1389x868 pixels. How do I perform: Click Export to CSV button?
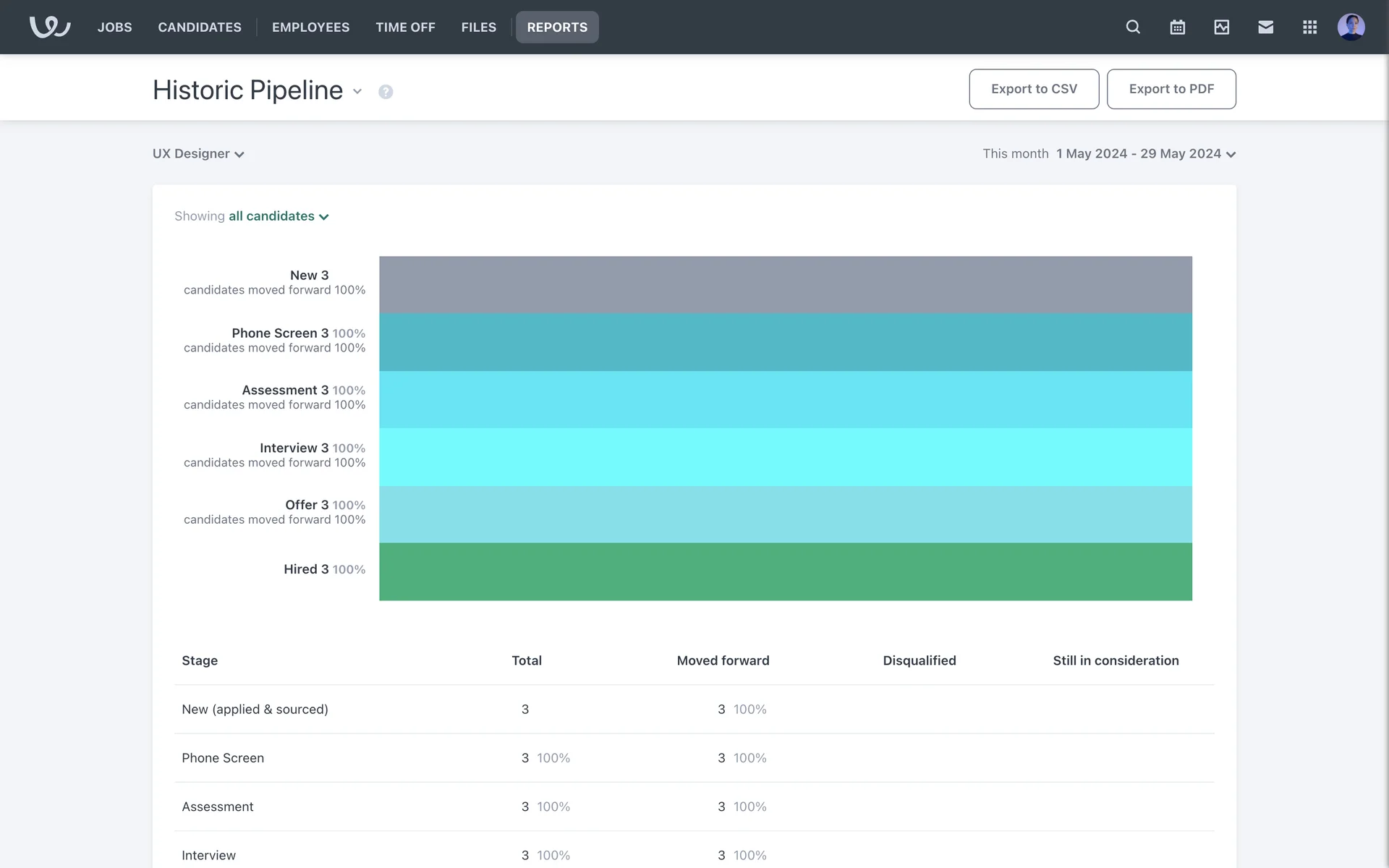point(1034,89)
